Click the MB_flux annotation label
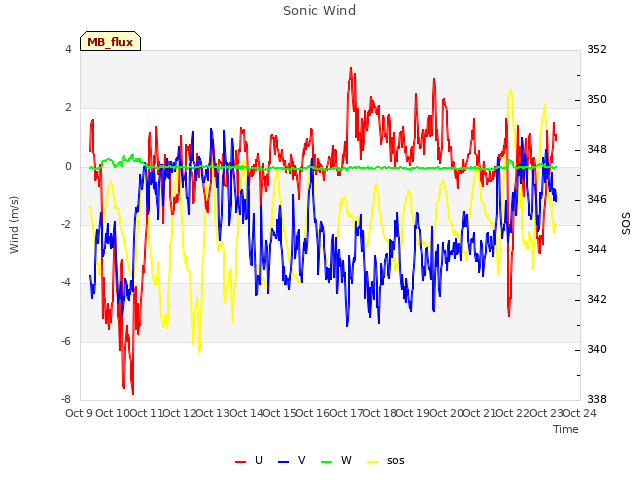This screenshot has width=640, height=480. click(x=110, y=41)
